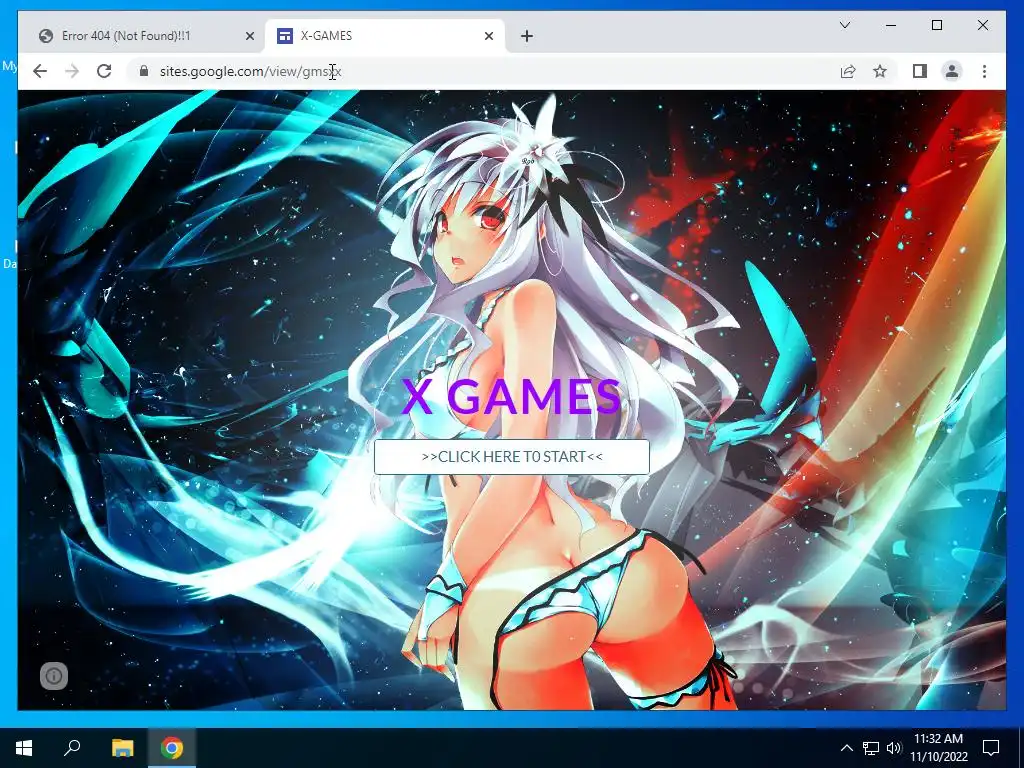Bookmark this page with the star icon

tap(880, 71)
